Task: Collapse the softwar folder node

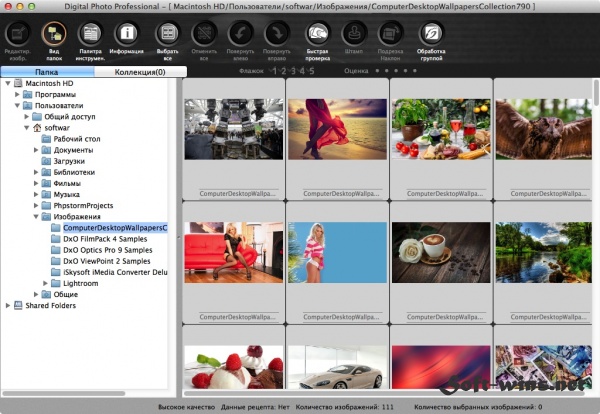Action: [x=26, y=127]
